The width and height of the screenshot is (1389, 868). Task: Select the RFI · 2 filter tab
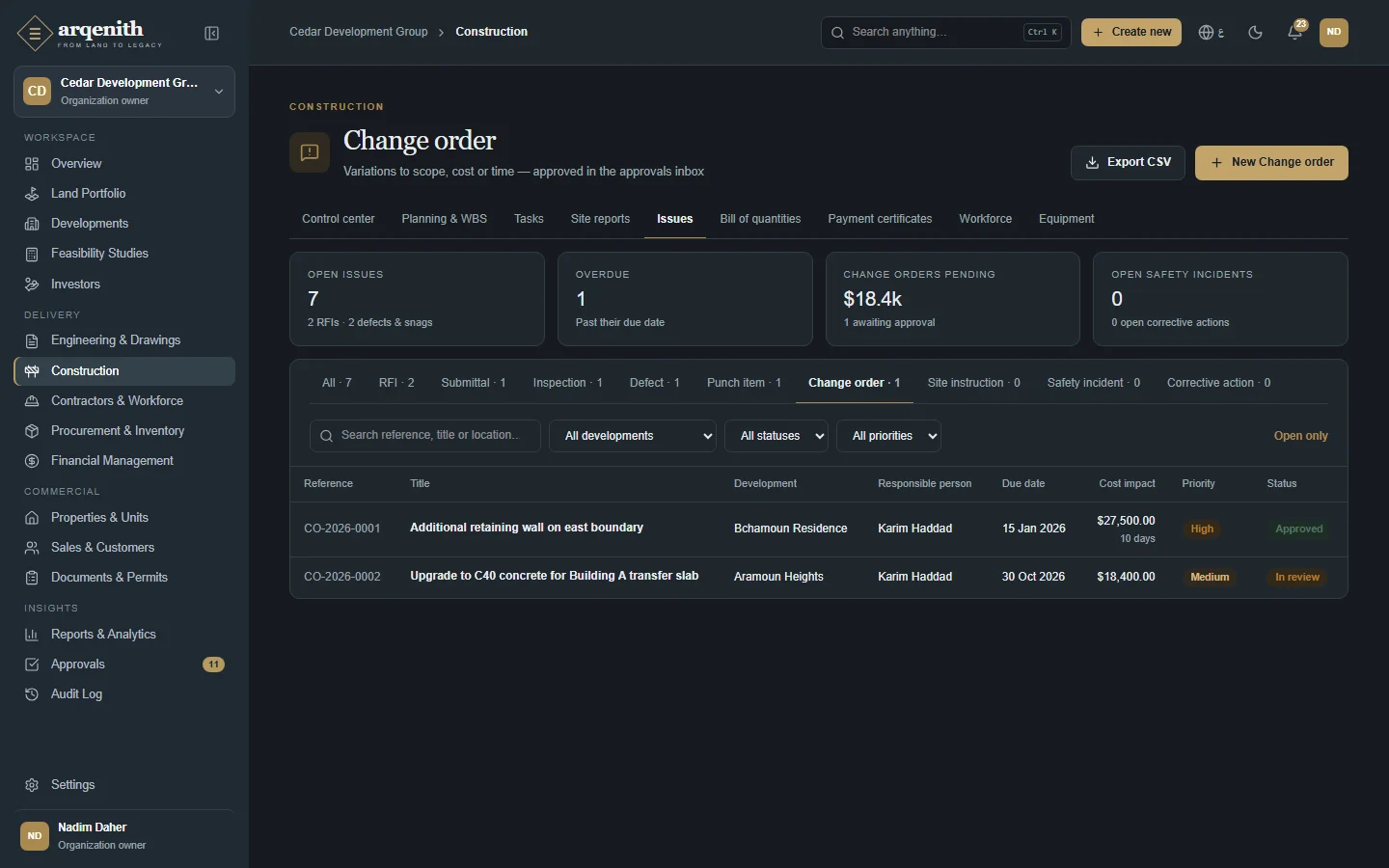(396, 383)
